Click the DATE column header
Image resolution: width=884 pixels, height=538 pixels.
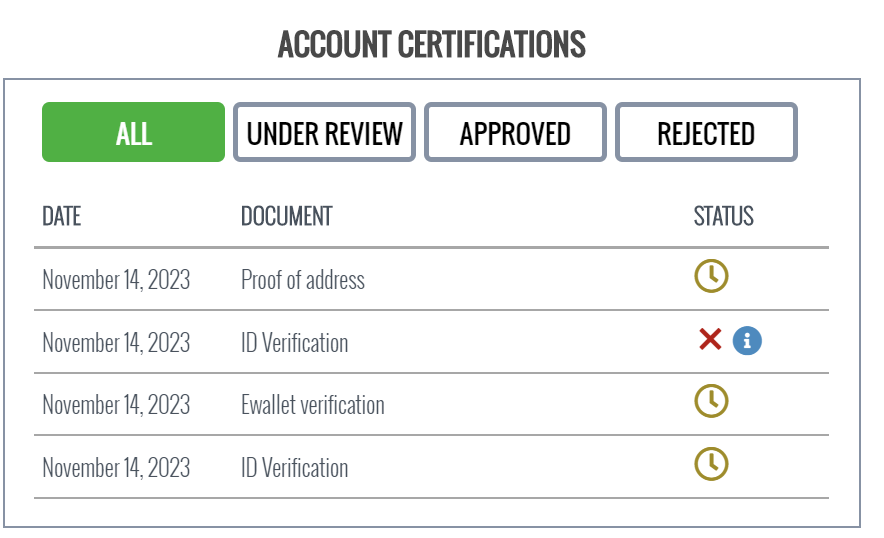[x=61, y=217]
